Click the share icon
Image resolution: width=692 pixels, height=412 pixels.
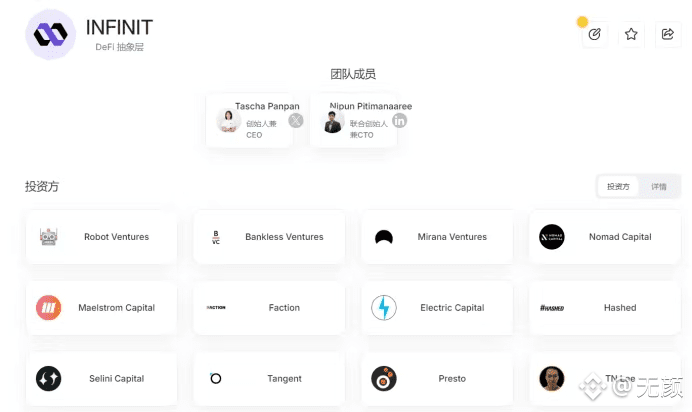[668, 34]
